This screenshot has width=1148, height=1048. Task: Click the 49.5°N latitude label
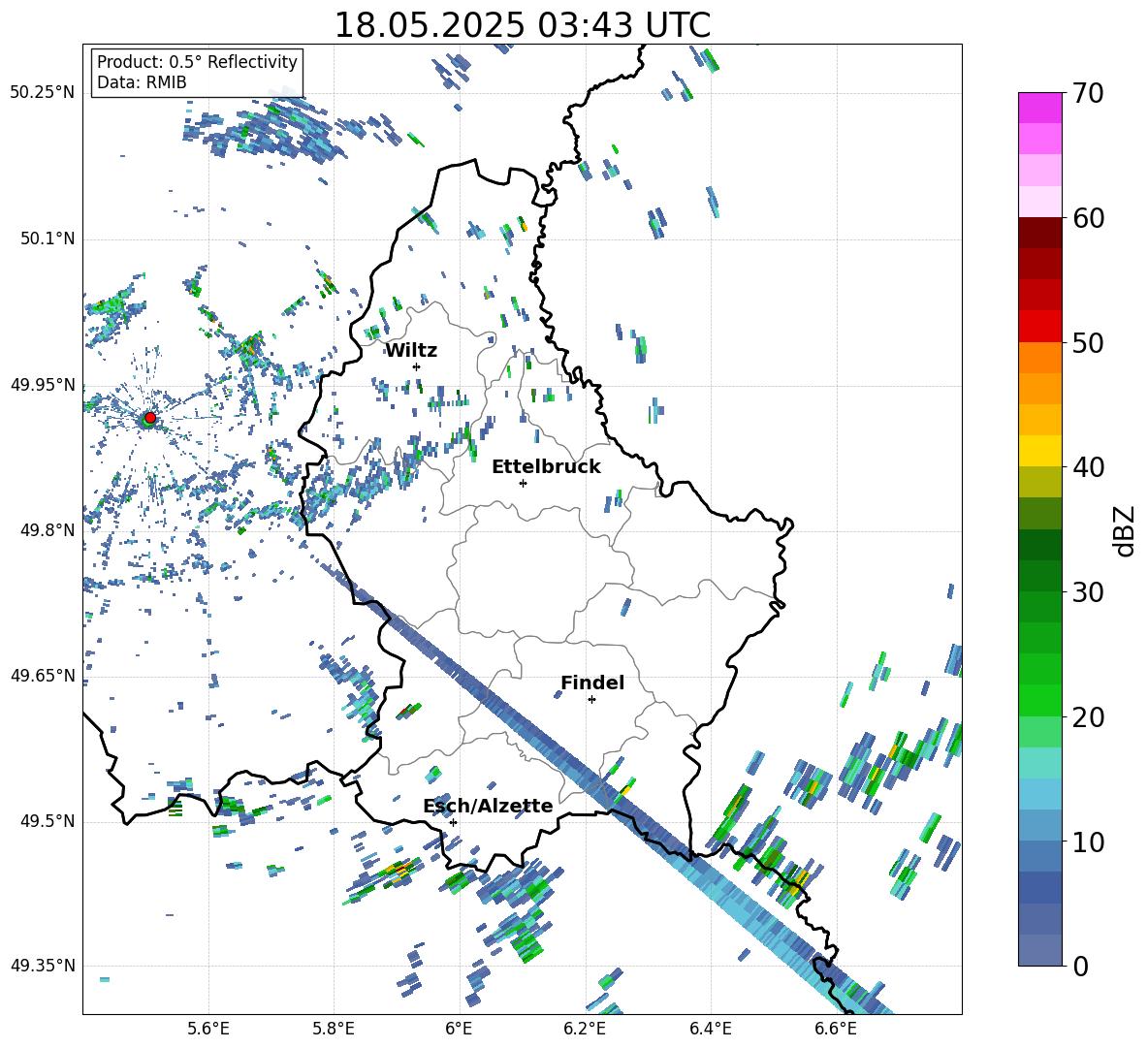click(47, 820)
